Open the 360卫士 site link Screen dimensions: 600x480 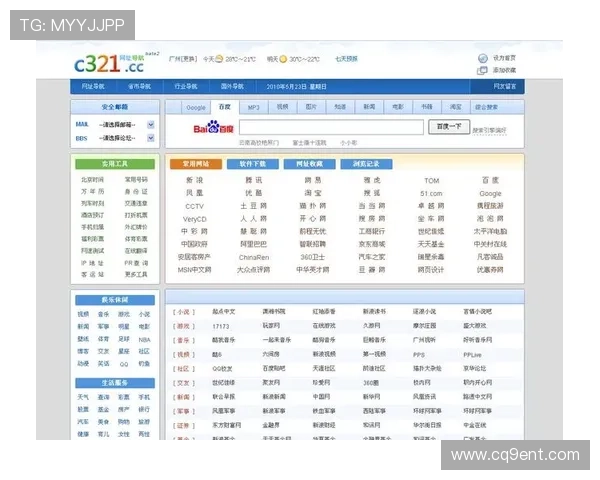[x=313, y=257]
